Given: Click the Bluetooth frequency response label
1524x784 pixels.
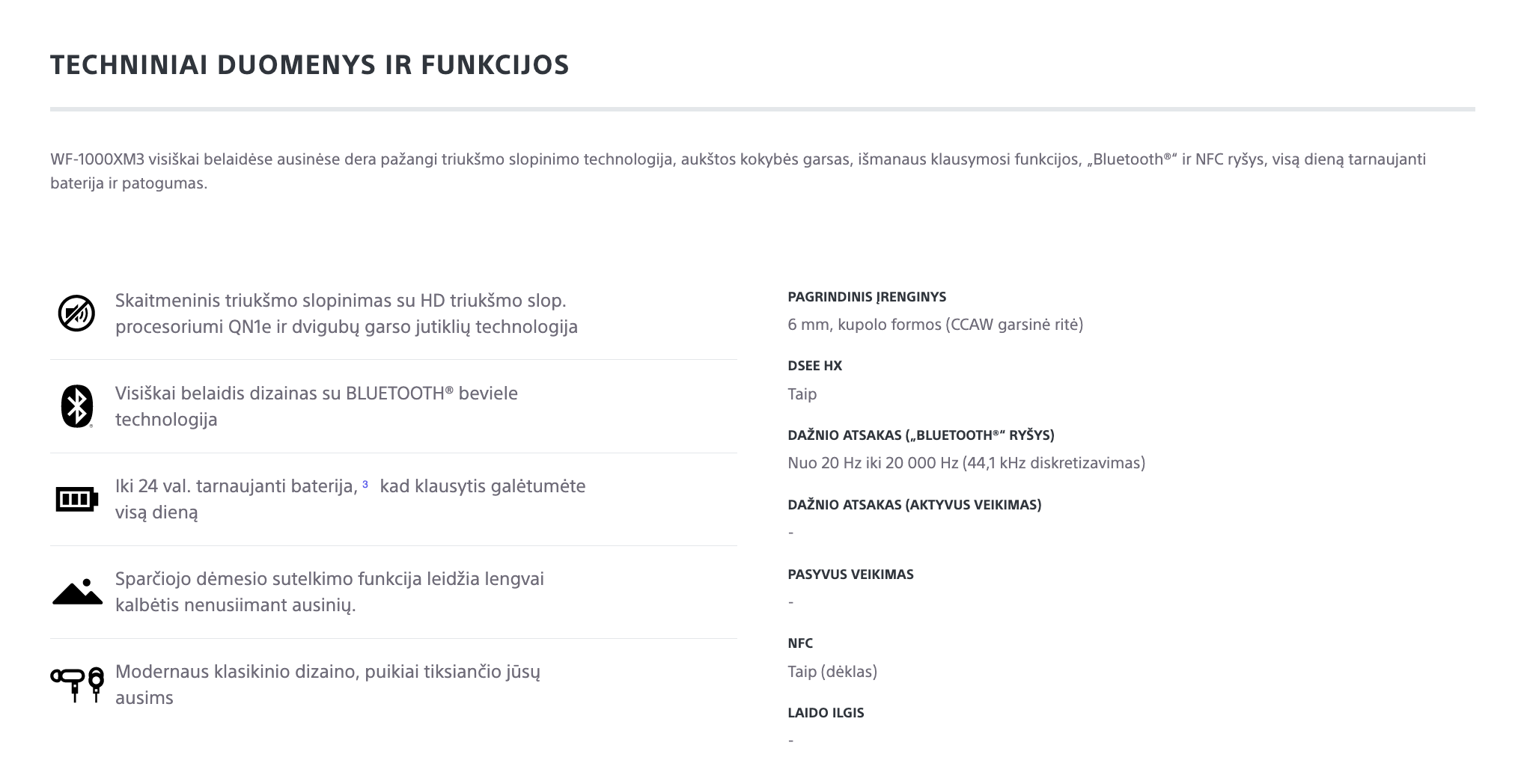Looking at the screenshot, I should (921, 435).
